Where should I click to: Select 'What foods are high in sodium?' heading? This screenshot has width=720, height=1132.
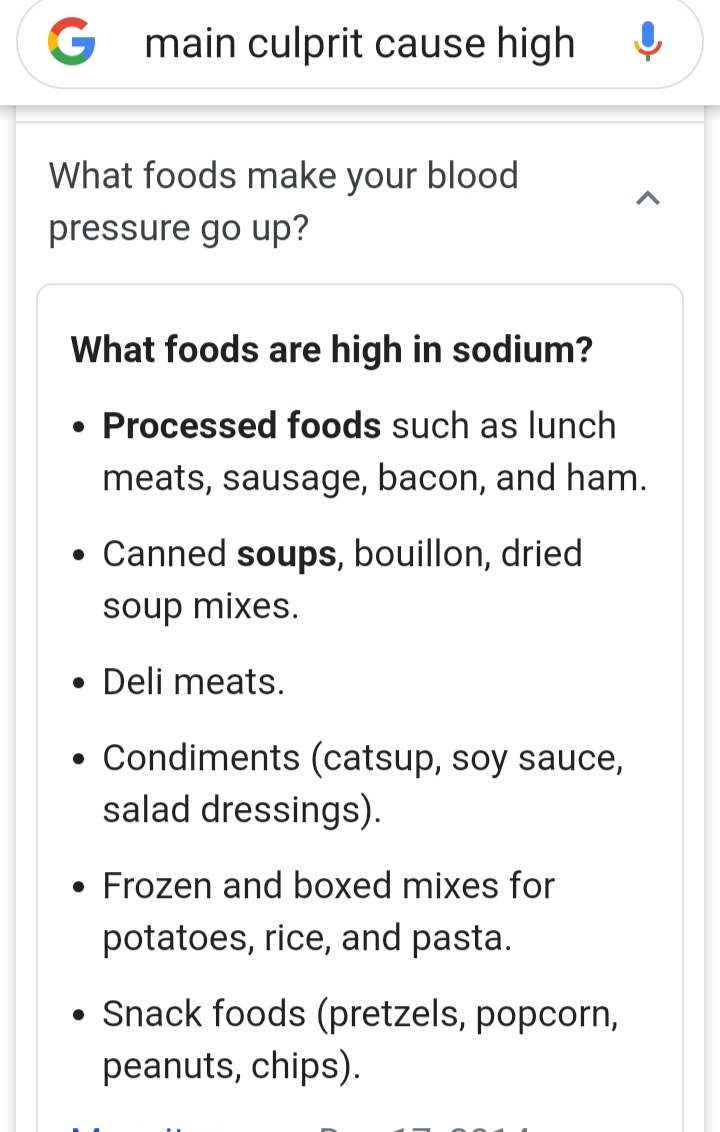(331, 349)
